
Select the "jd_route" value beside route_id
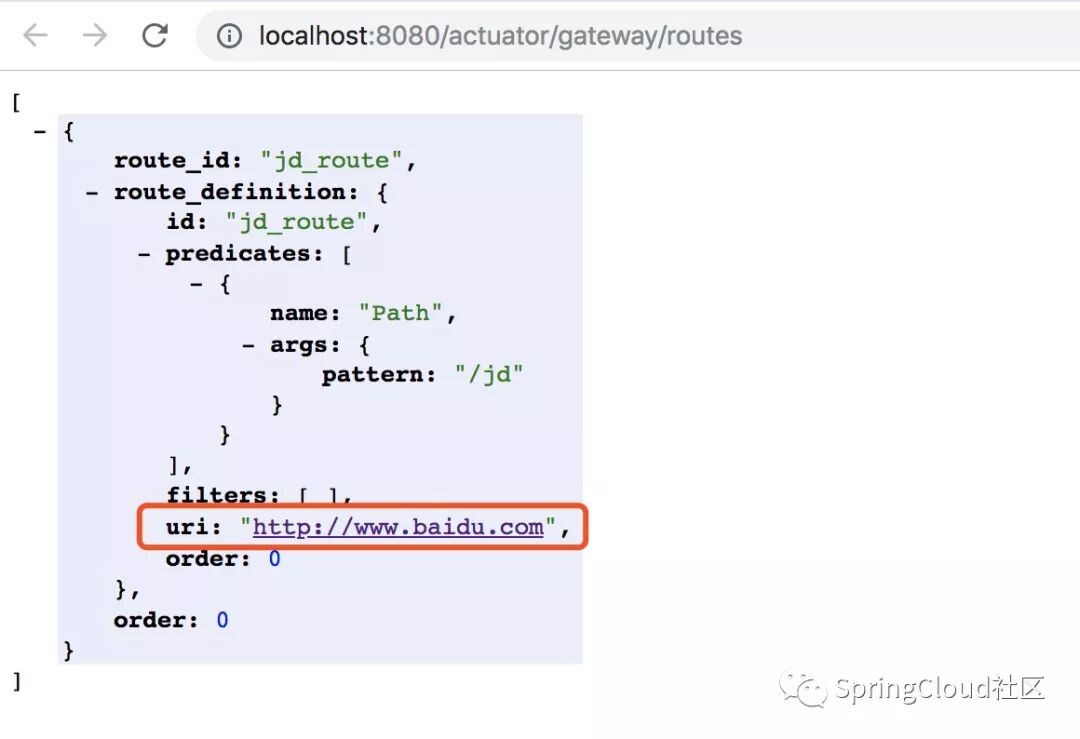[x=331, y=160]
